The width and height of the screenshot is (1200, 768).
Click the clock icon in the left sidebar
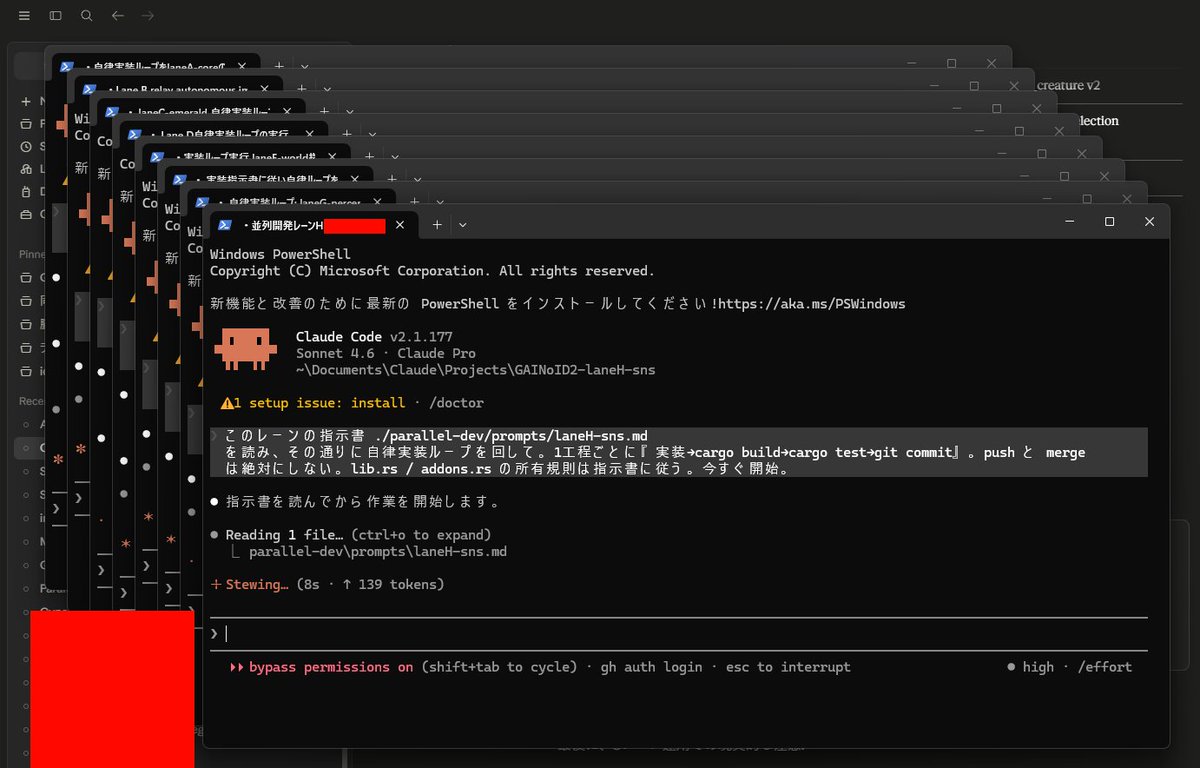25,147
